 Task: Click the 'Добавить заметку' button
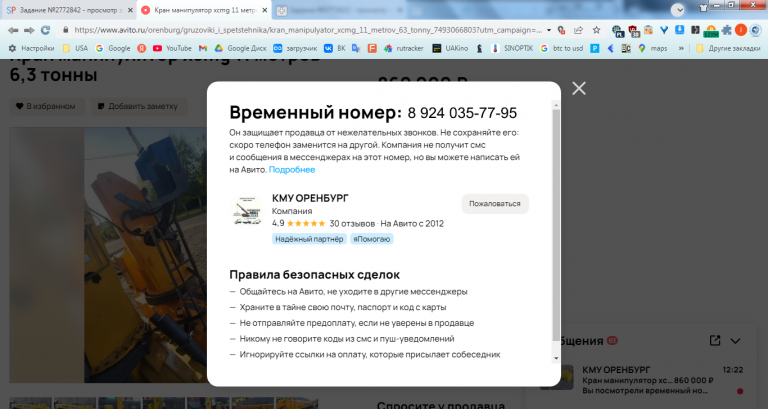pos(139,106)
